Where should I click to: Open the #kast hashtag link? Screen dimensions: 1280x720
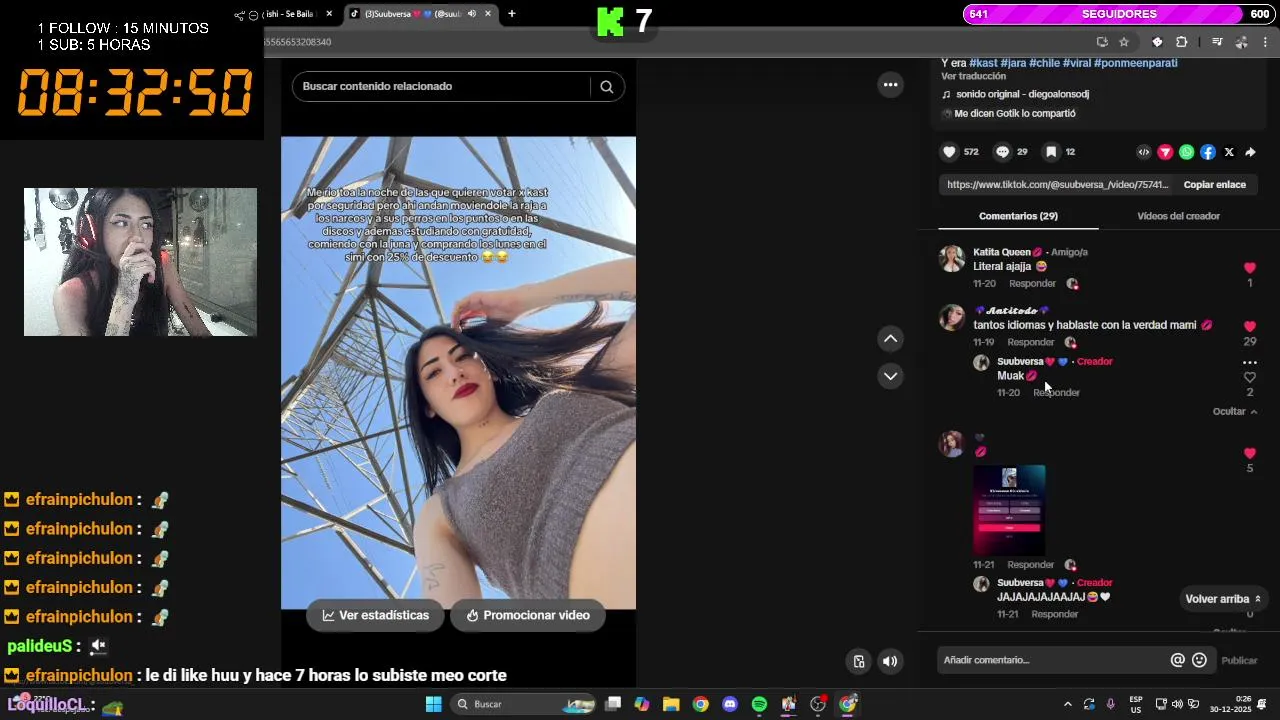983,63
